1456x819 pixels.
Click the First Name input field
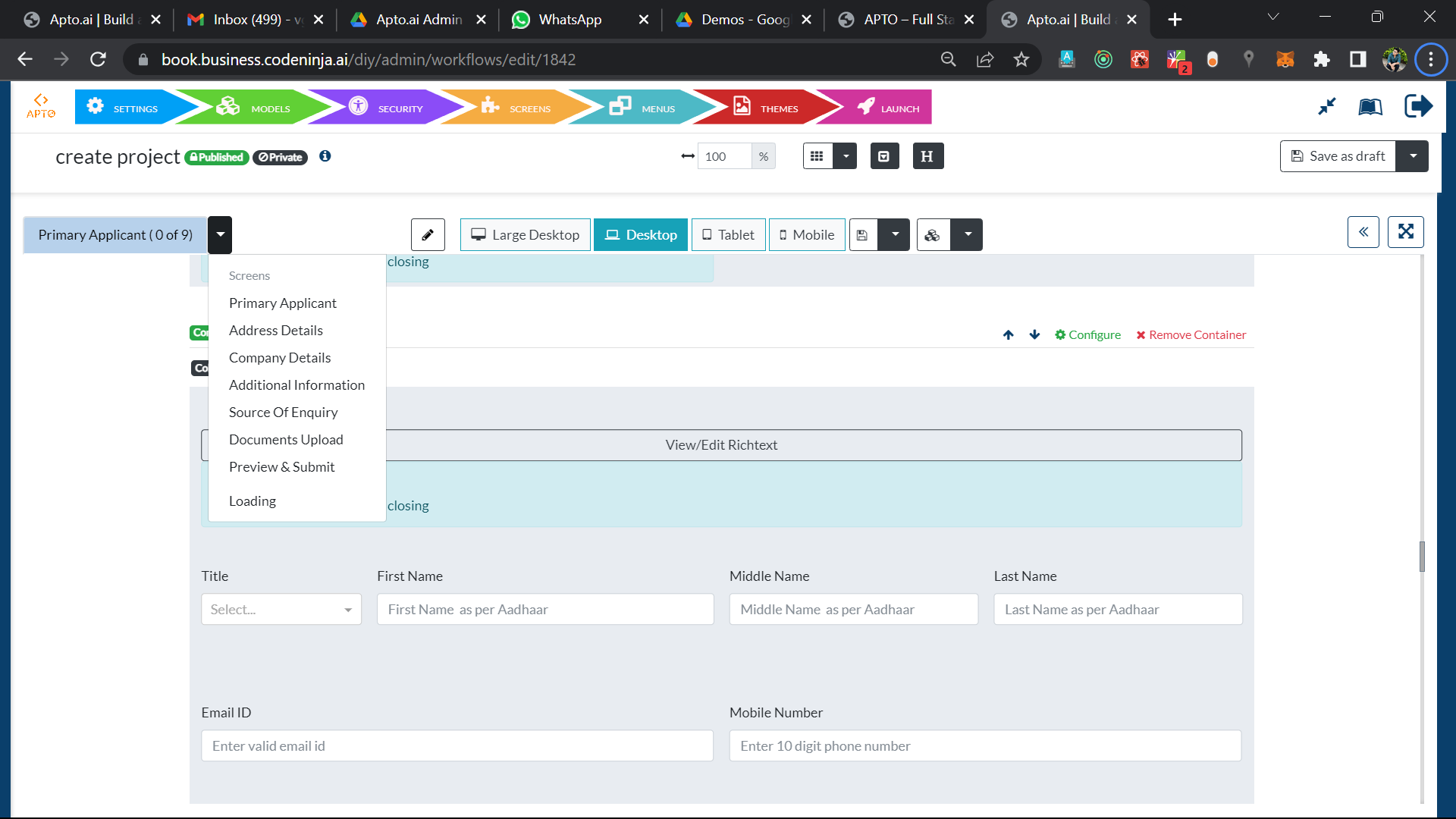(544, 609)
